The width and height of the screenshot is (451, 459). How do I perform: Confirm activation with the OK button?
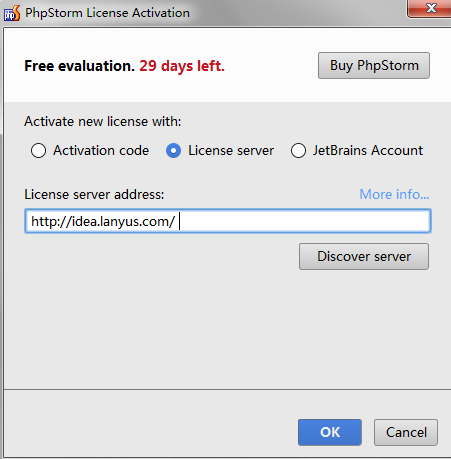point(330,432)
